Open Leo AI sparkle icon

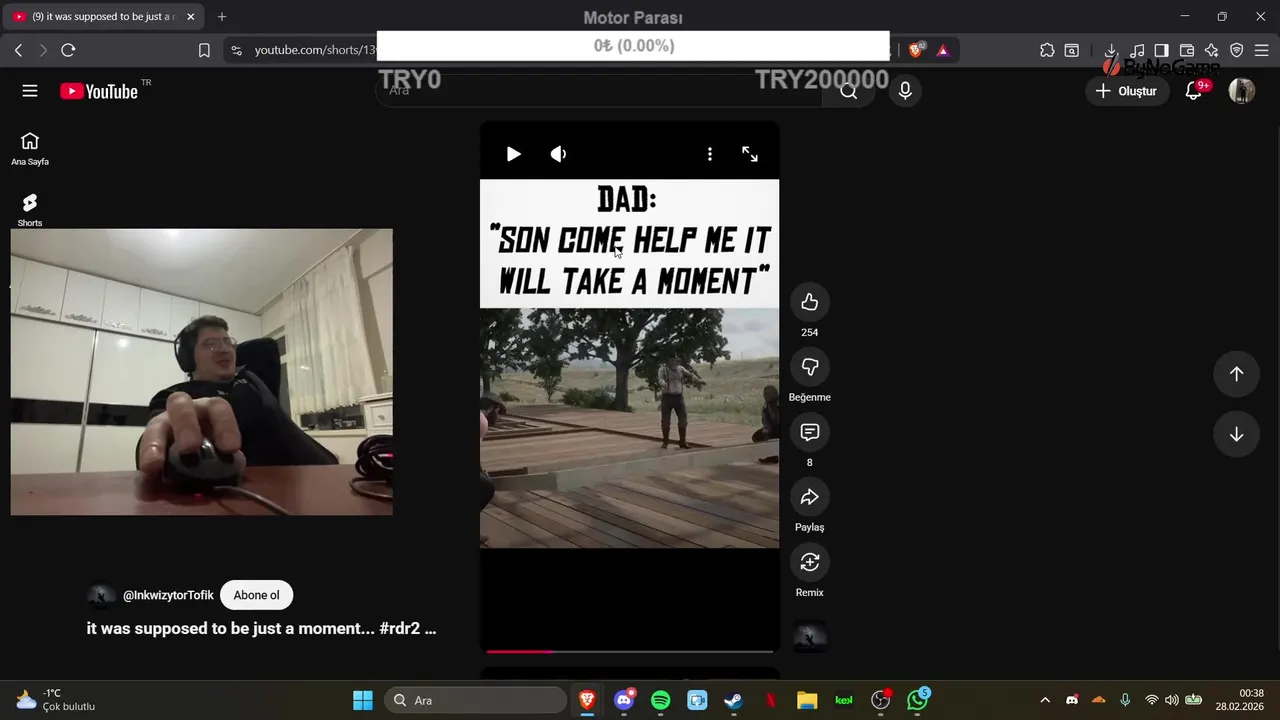click(1212, 50)
